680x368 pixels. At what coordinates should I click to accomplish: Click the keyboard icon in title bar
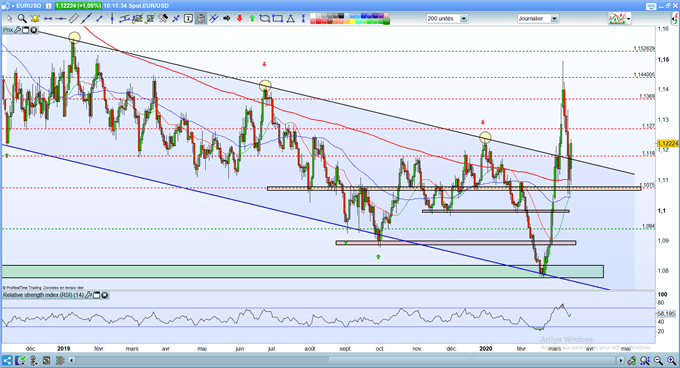[651, 7]
